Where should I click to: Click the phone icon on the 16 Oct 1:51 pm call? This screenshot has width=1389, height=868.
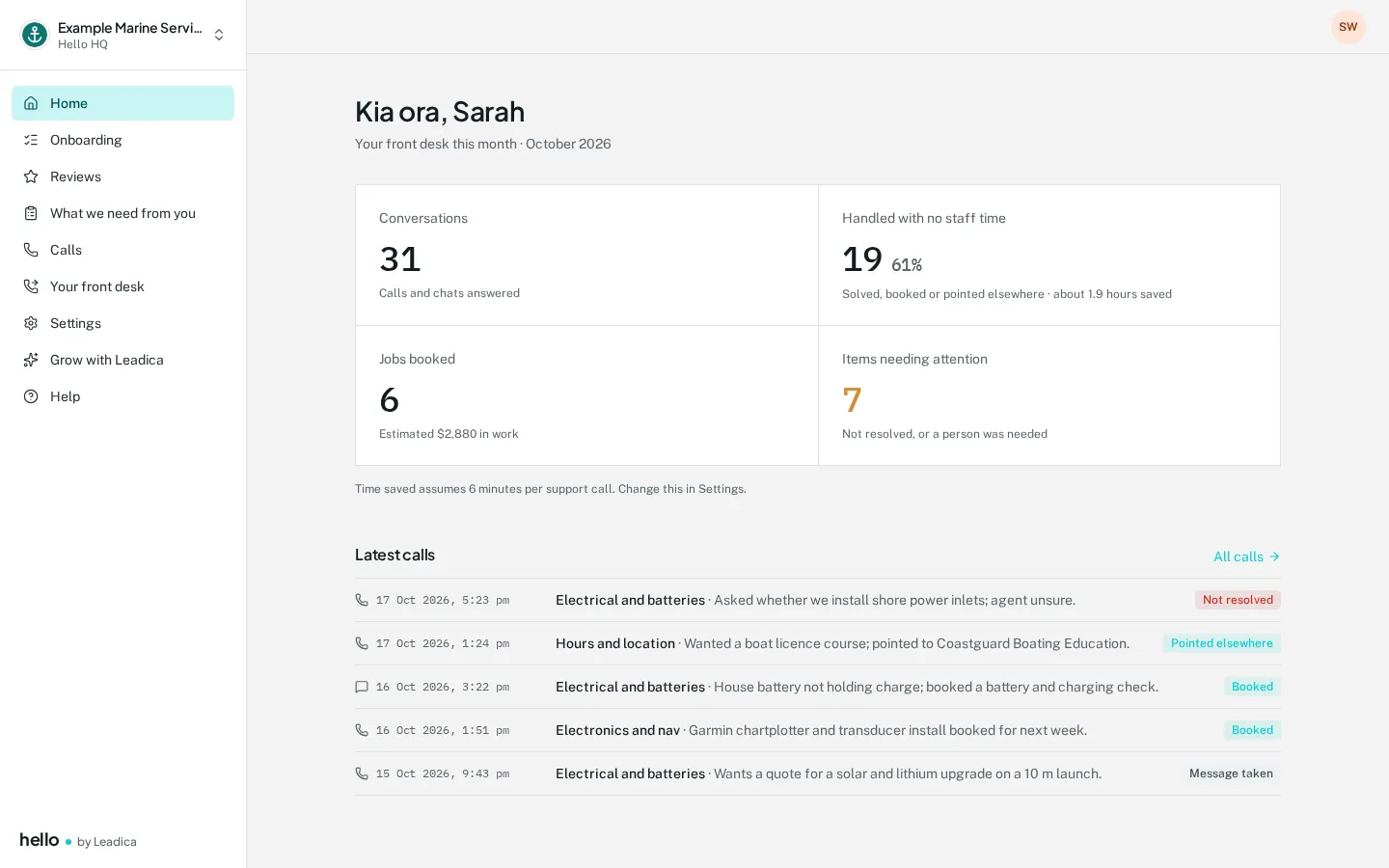click(362, 730)
